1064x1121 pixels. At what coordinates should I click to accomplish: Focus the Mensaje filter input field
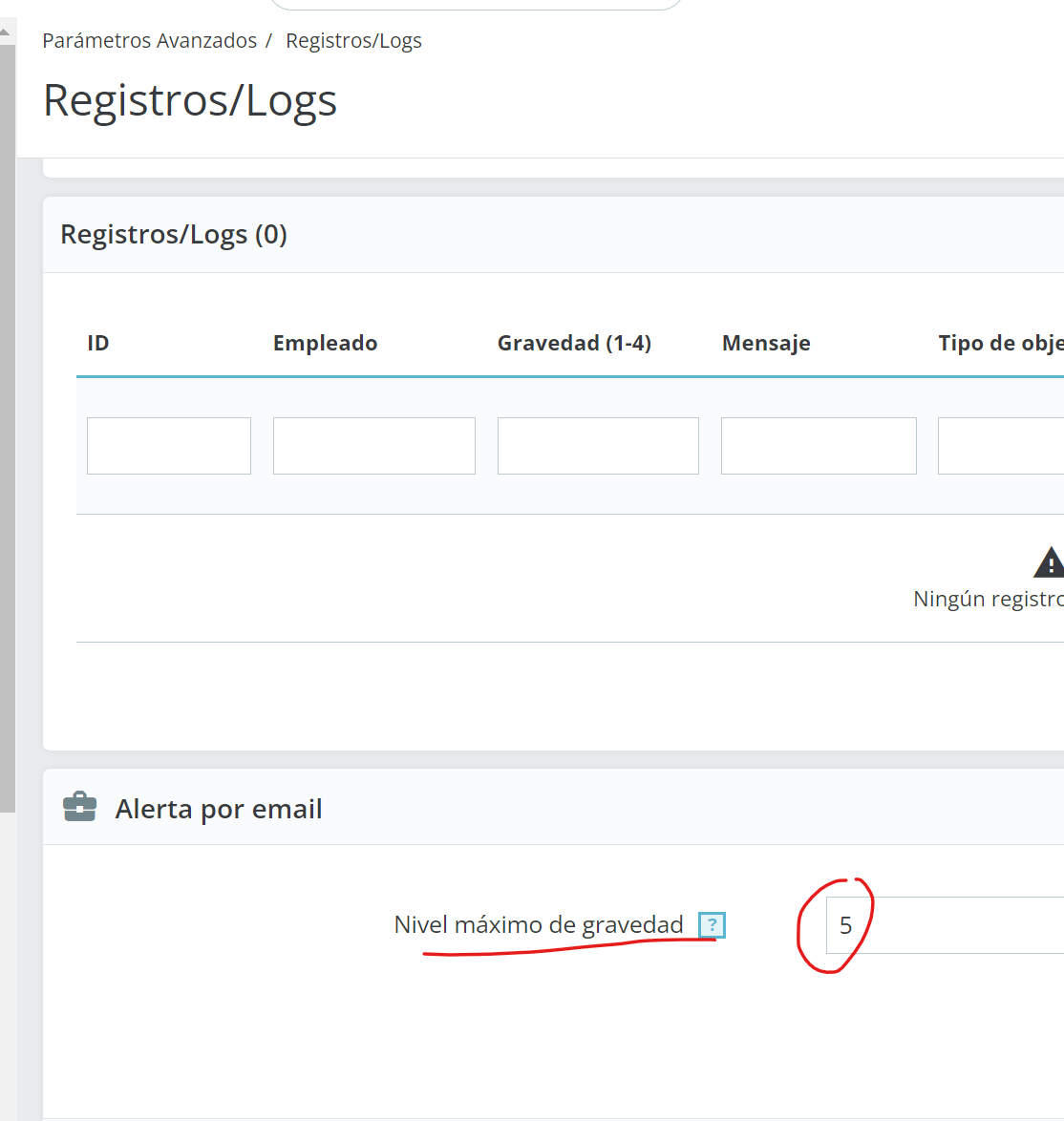(819, 446)
